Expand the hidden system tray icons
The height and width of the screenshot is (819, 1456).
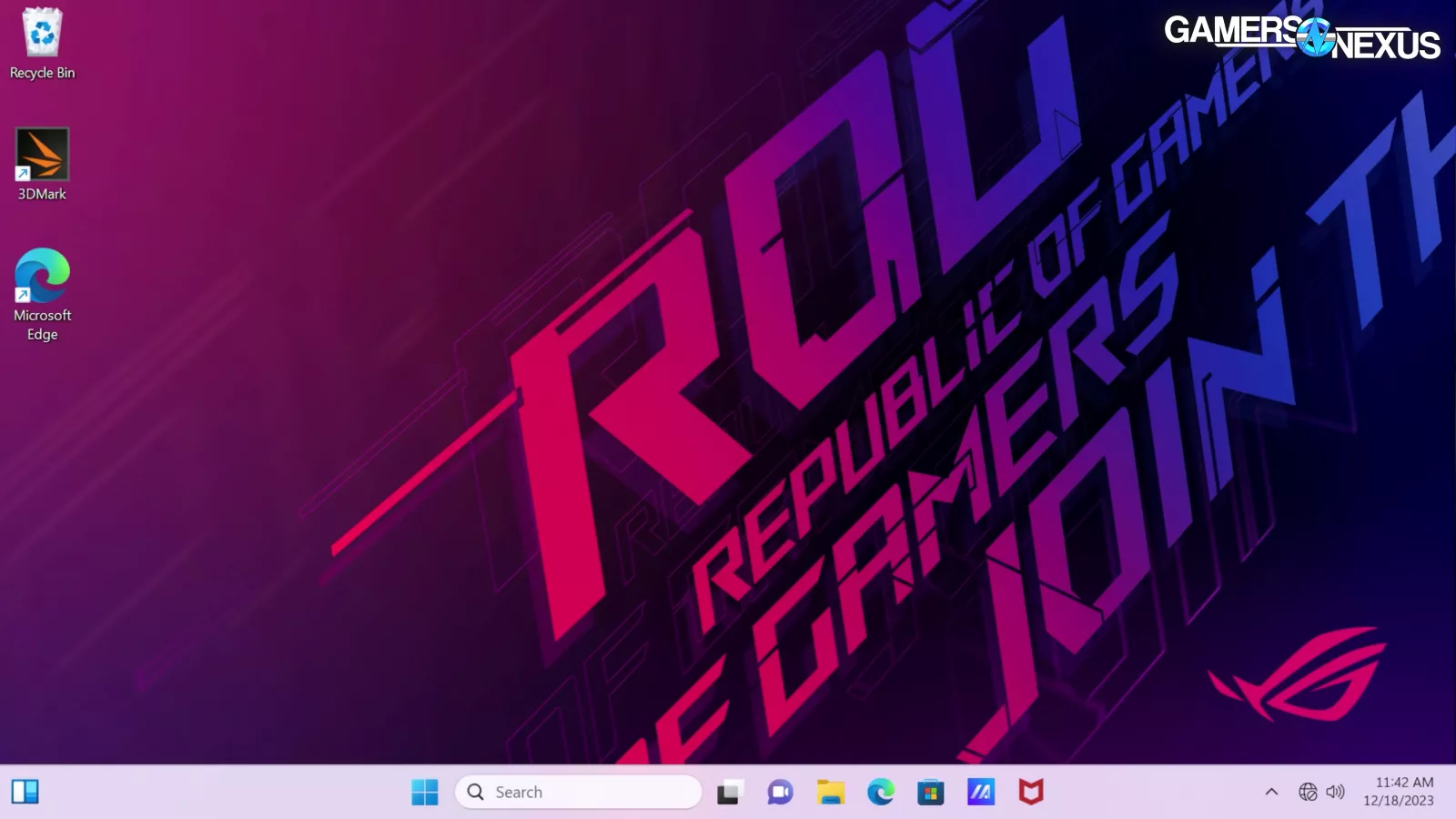[1271, 792]
